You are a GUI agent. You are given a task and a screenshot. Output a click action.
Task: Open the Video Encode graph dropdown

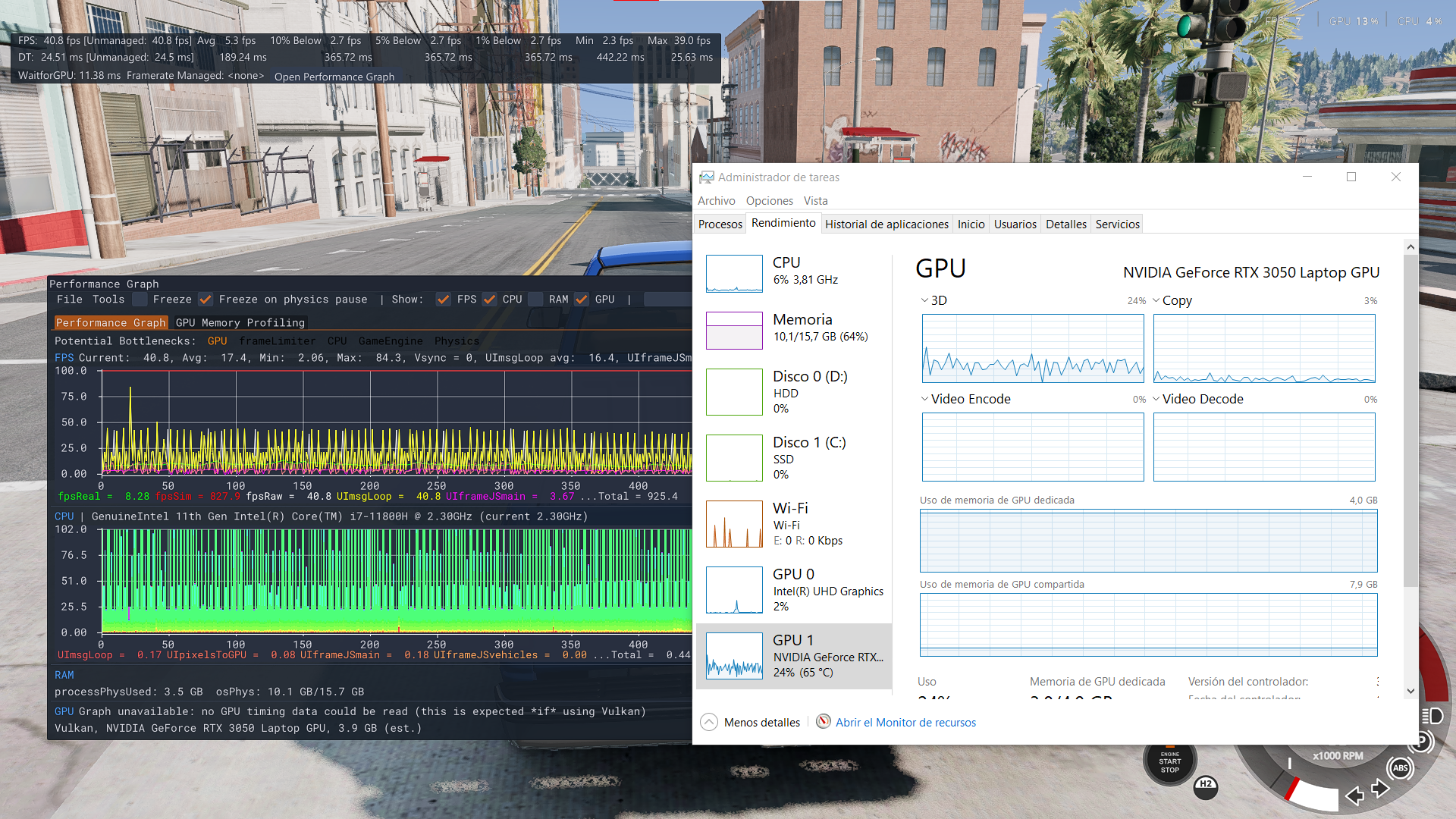(x=924, y=399)
